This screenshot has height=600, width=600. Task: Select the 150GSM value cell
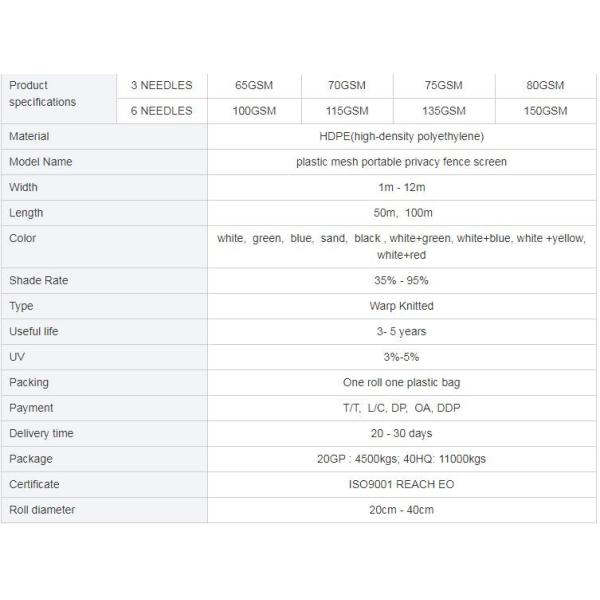(x=546, y=111)
